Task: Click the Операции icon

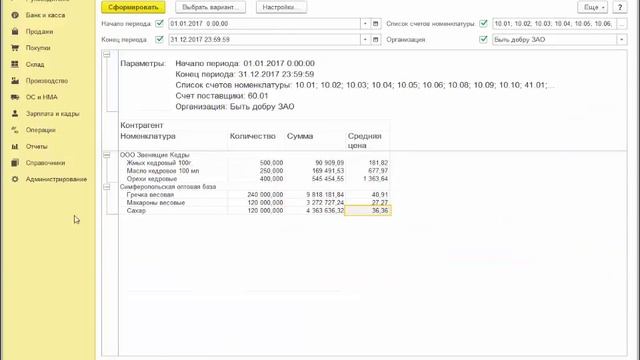Action: (15, 130)
